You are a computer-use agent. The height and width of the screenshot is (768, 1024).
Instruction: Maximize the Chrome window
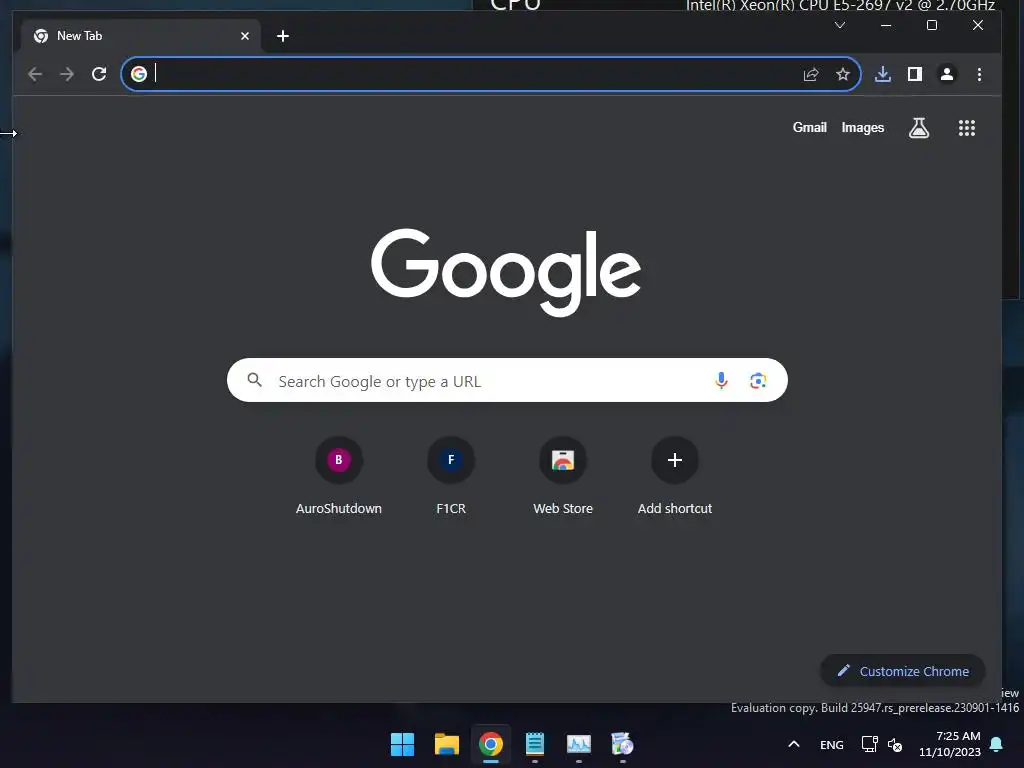point(932,25)
